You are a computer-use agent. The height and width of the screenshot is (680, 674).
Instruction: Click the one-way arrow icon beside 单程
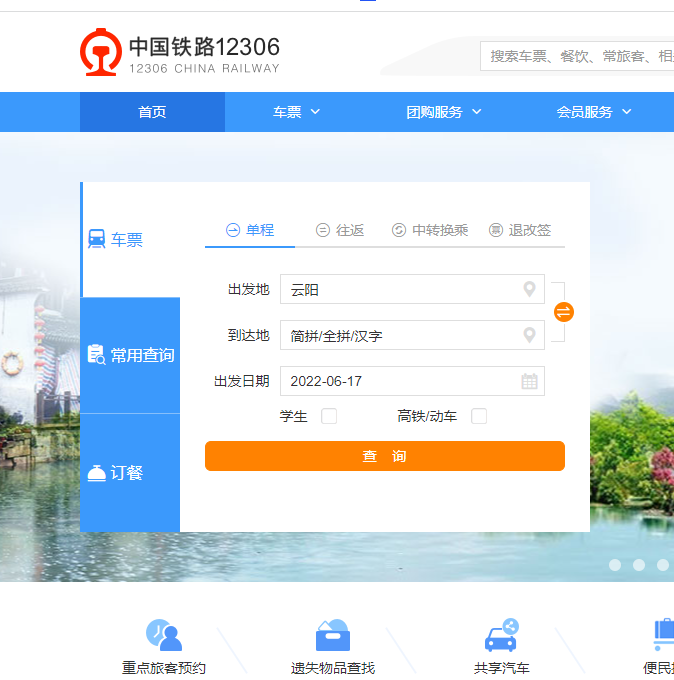pyautogui.click(x=233, y=230)
